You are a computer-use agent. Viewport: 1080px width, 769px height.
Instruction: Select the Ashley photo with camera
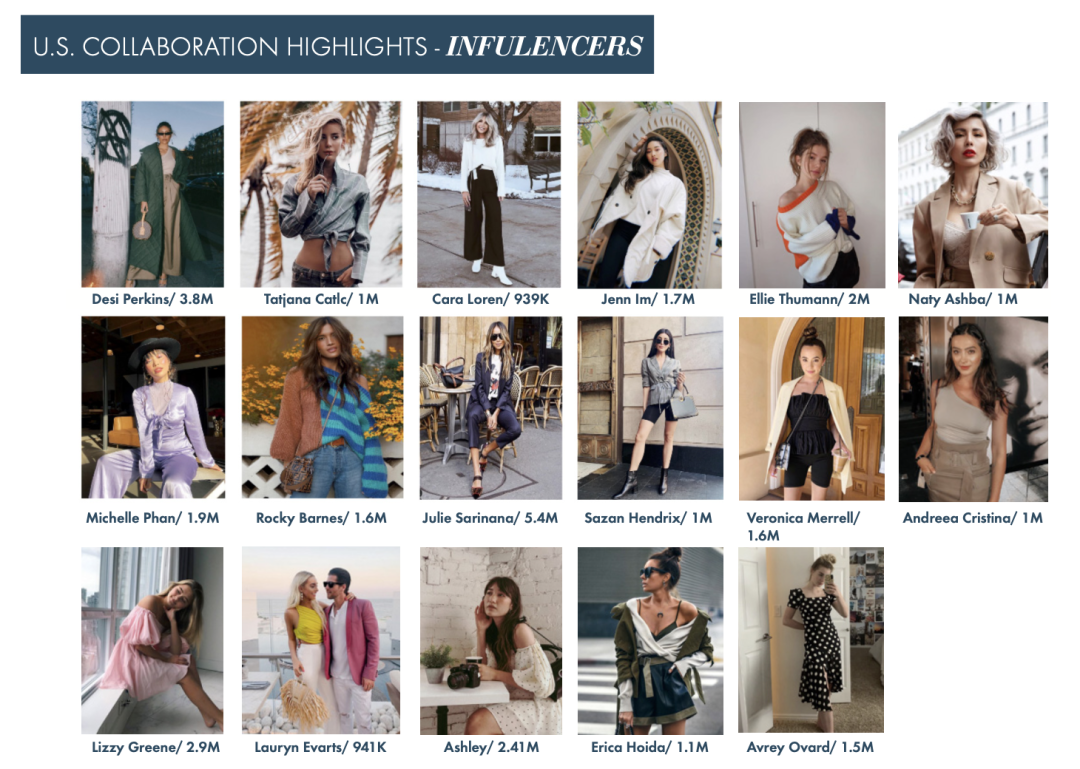(x=491, y=641)
